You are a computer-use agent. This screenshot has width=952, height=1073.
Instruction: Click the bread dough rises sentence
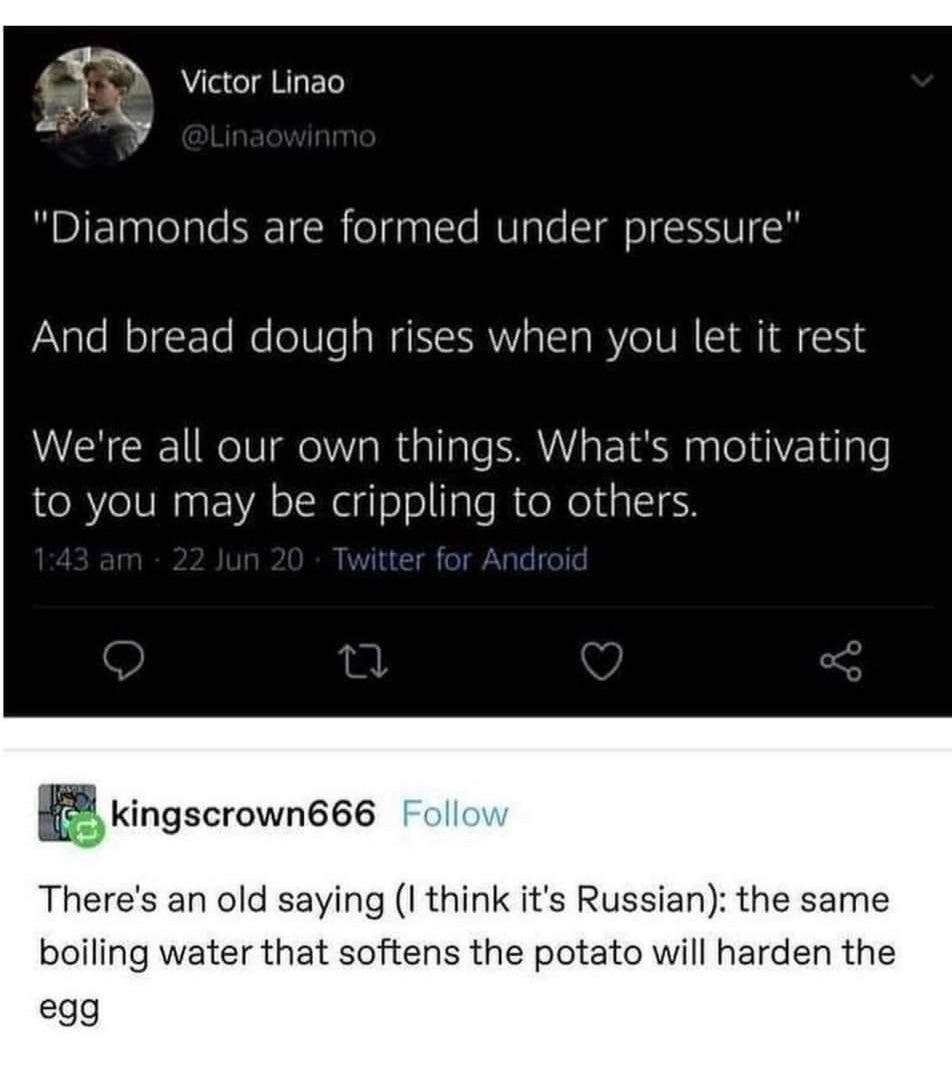pos(448,340)
